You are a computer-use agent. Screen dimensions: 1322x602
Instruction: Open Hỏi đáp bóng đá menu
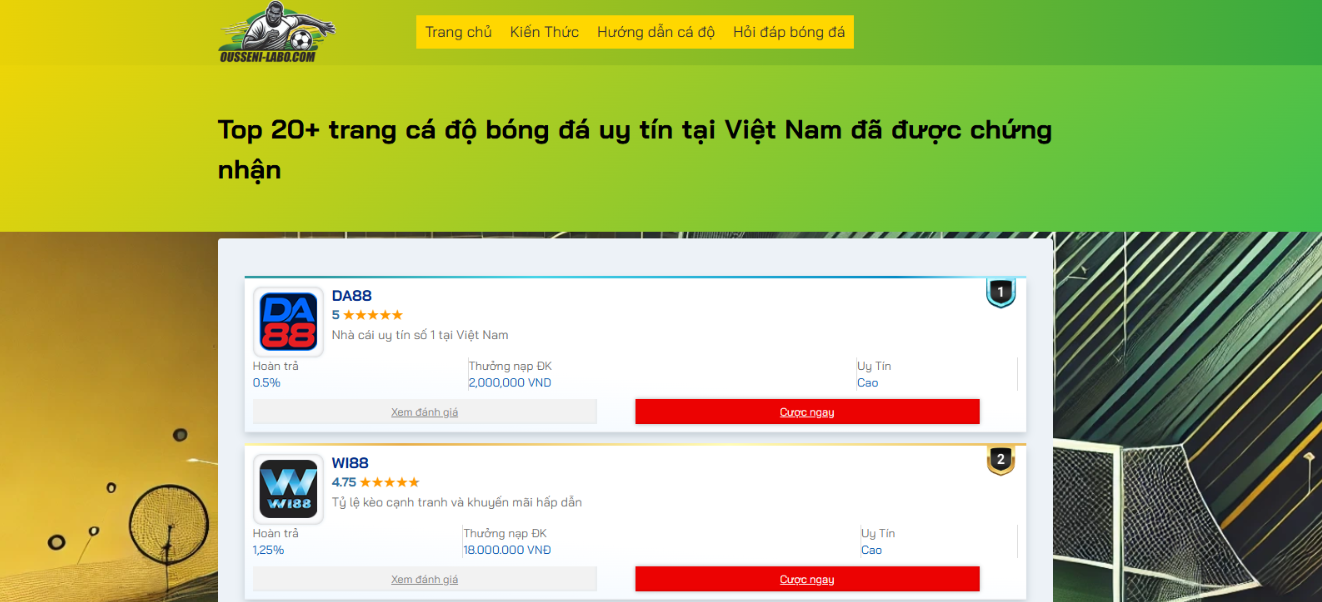(x=789, y=32)
